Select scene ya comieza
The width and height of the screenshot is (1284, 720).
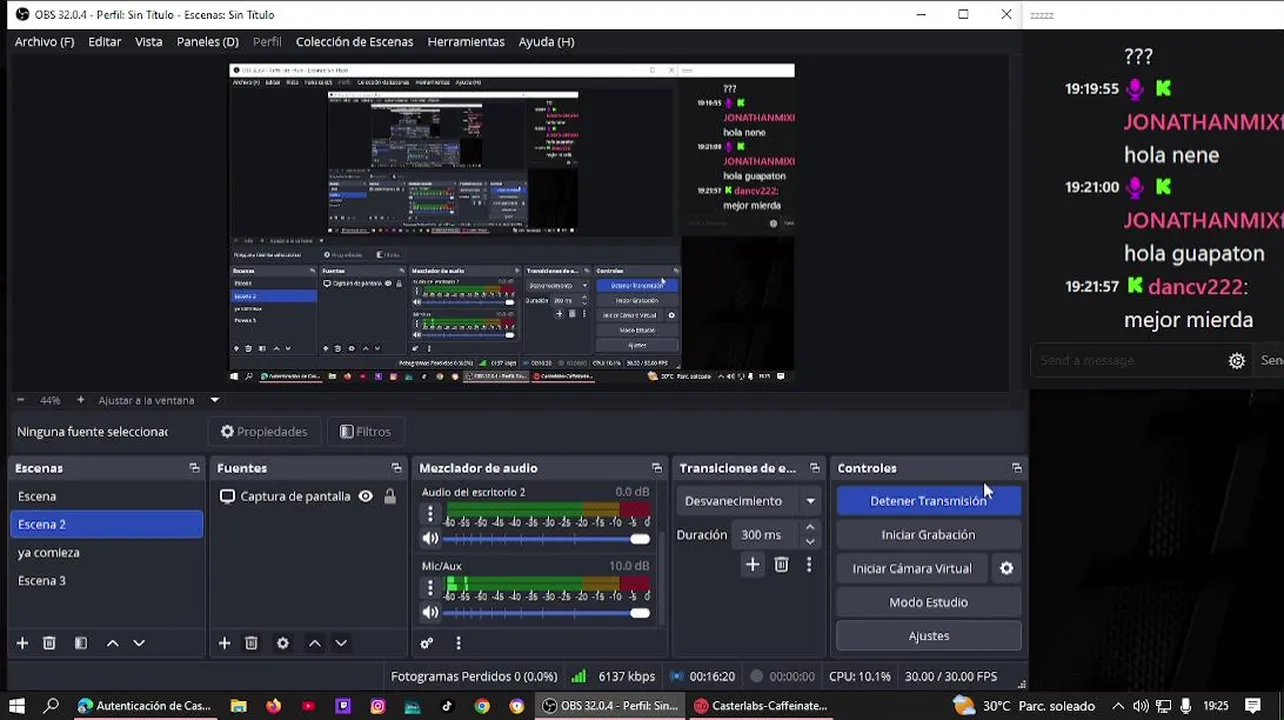(106, 552)
